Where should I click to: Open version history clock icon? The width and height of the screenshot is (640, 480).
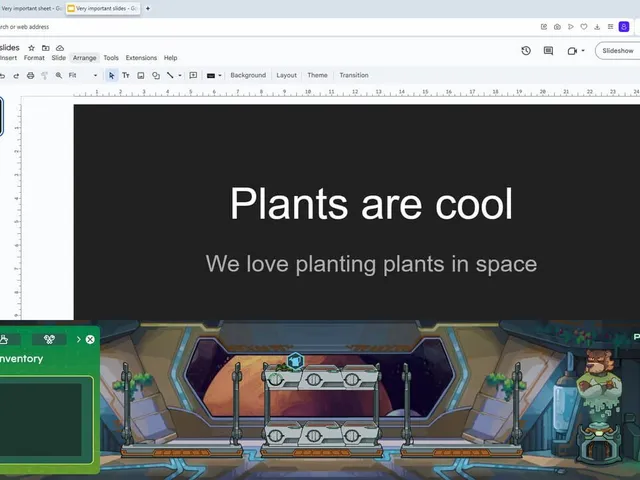(526, 51)
